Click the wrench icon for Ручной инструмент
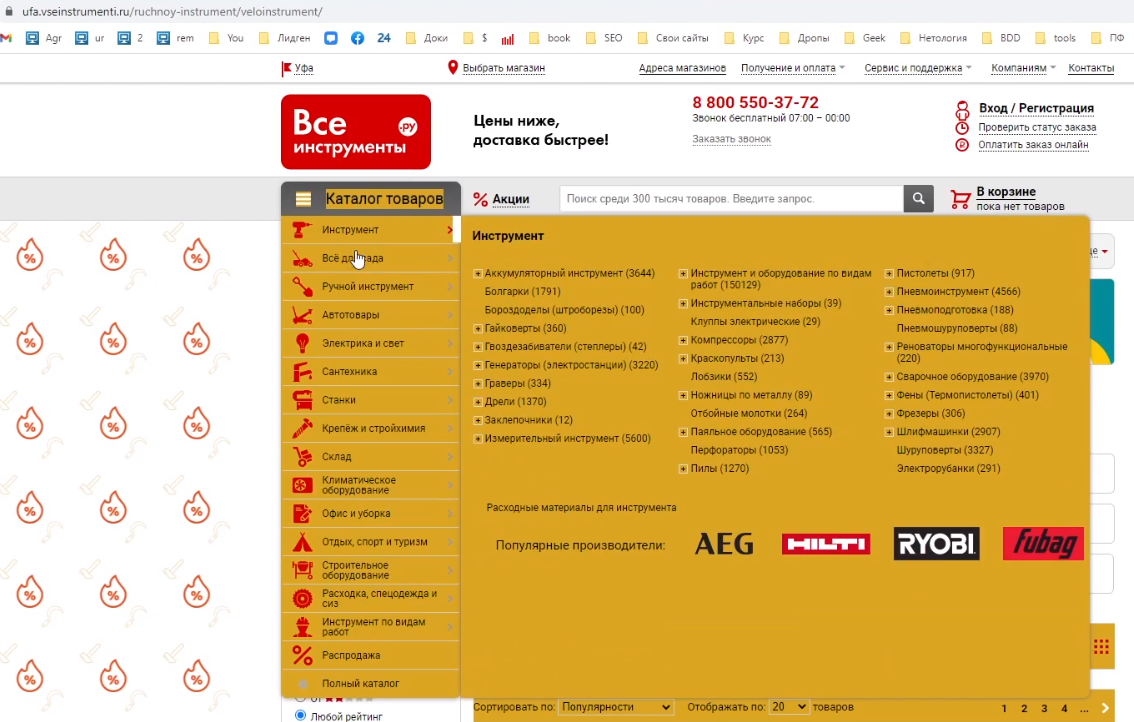Viewport: 1134px width, 722px height. click(302, 286)
